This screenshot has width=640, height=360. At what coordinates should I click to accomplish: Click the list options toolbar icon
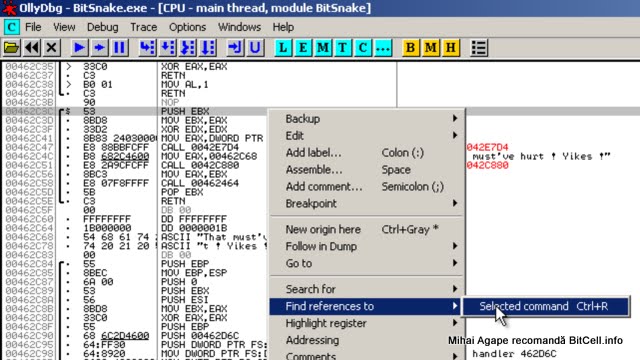point(479,48)
